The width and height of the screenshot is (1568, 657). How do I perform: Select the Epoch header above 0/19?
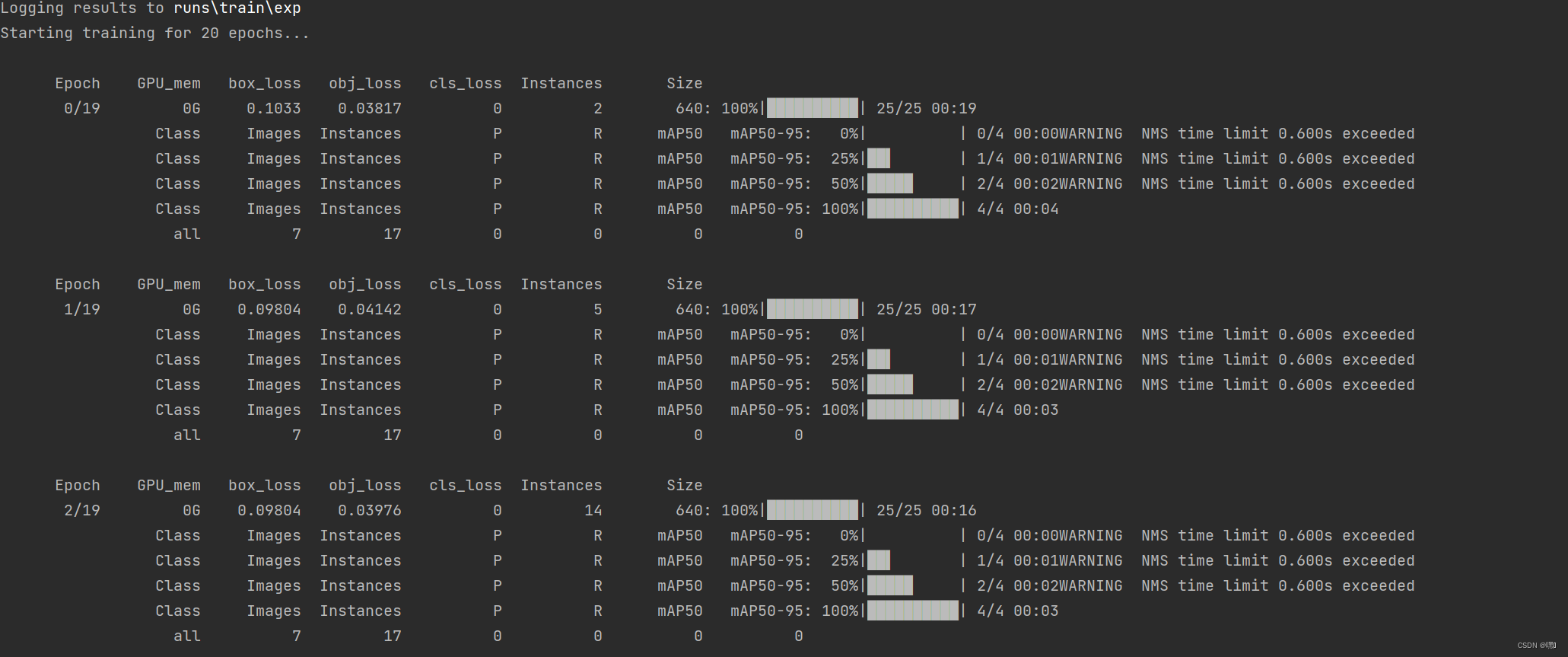[x=78, y=84]
